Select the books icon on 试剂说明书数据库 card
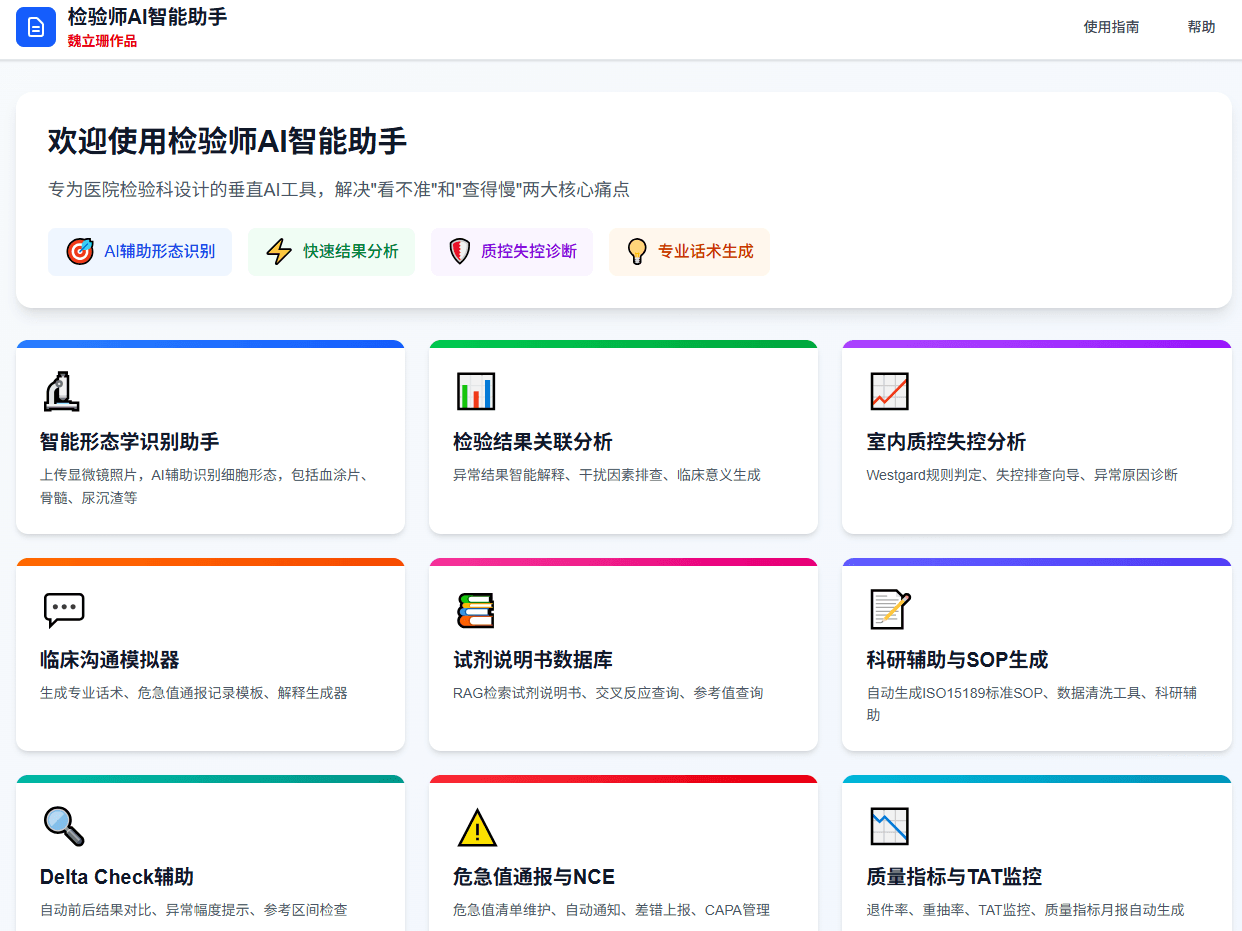 [x=478, y=609]
